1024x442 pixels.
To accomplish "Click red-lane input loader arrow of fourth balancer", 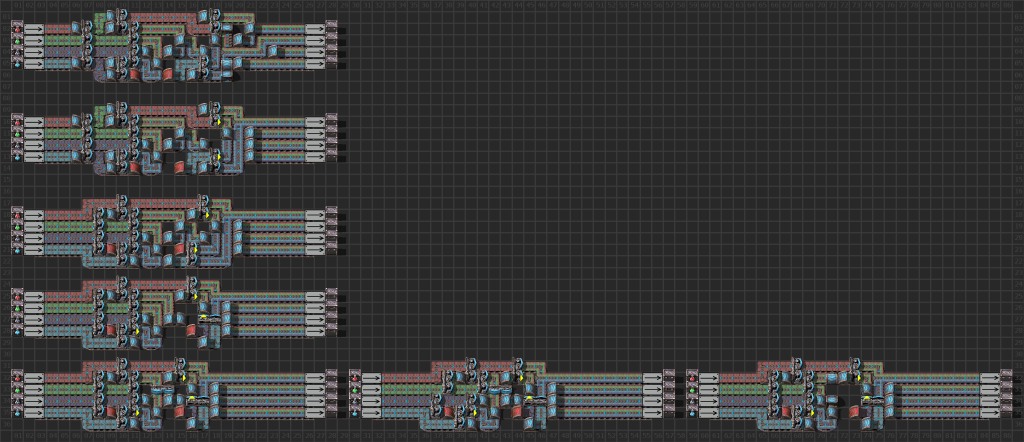I will point(34,297).
